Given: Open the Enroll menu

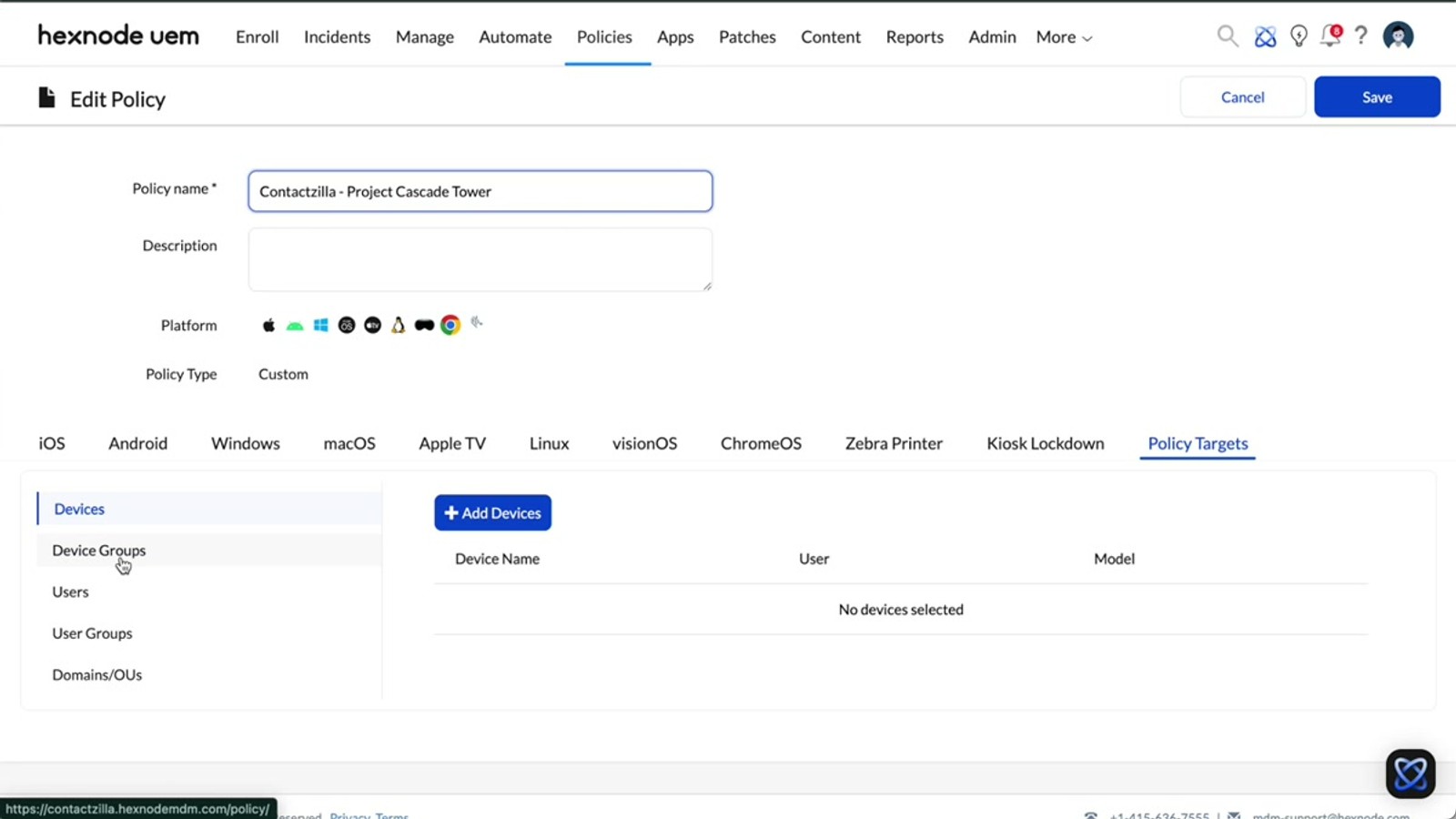Looking at the screenshot, I should point(258,37).
